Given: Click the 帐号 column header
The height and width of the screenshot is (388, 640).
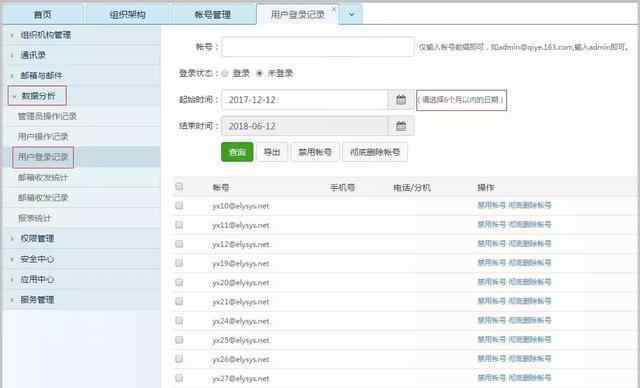Looking at the screenshot, I should coord(221,188).
